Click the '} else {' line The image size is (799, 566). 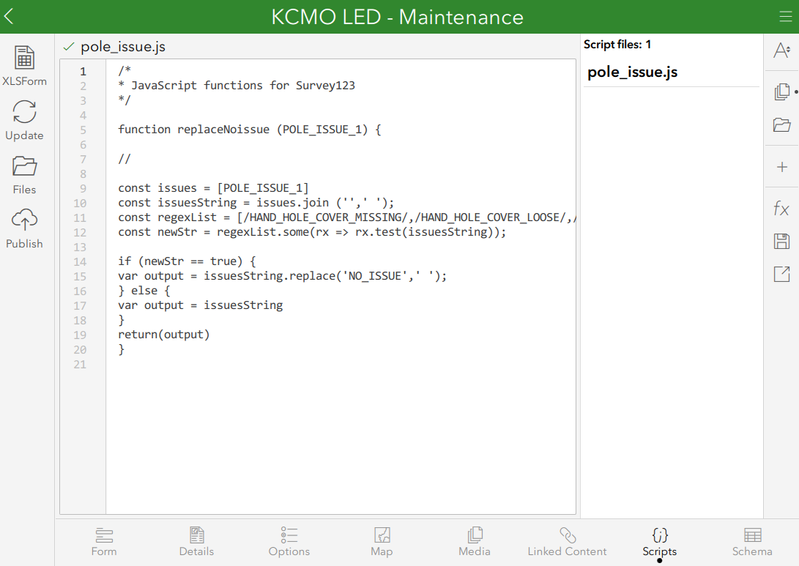tap(144, 291)
